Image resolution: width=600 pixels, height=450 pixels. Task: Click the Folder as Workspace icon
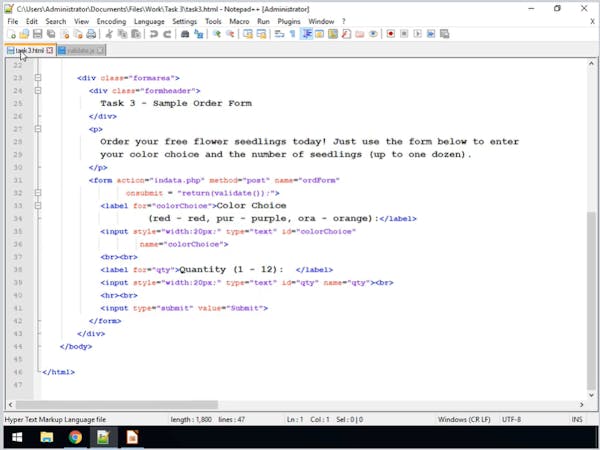(x=360, y=34)
